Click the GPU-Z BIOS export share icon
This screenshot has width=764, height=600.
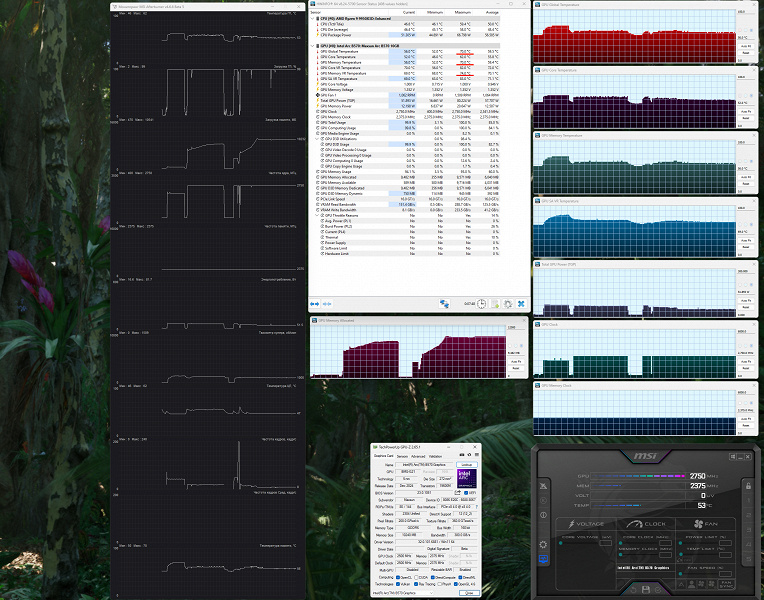pyautogui.click(x=459, y=491)
